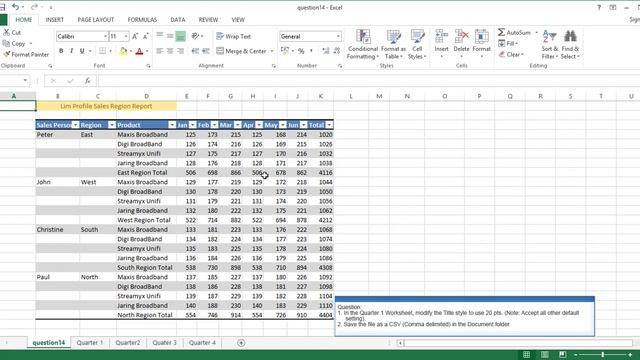Screen dimensions: 640x360
Task: Click Merge & Center
Action: click(242, 51)
